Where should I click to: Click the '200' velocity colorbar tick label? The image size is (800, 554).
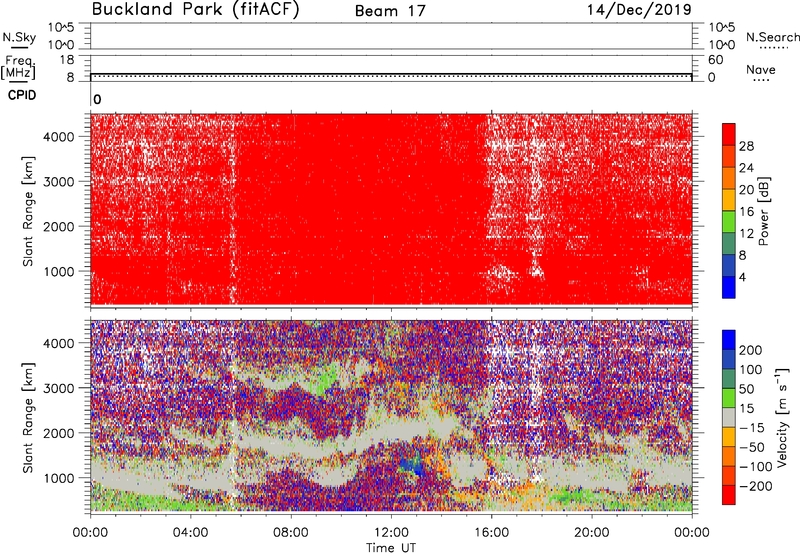click(x=751, y=350)
